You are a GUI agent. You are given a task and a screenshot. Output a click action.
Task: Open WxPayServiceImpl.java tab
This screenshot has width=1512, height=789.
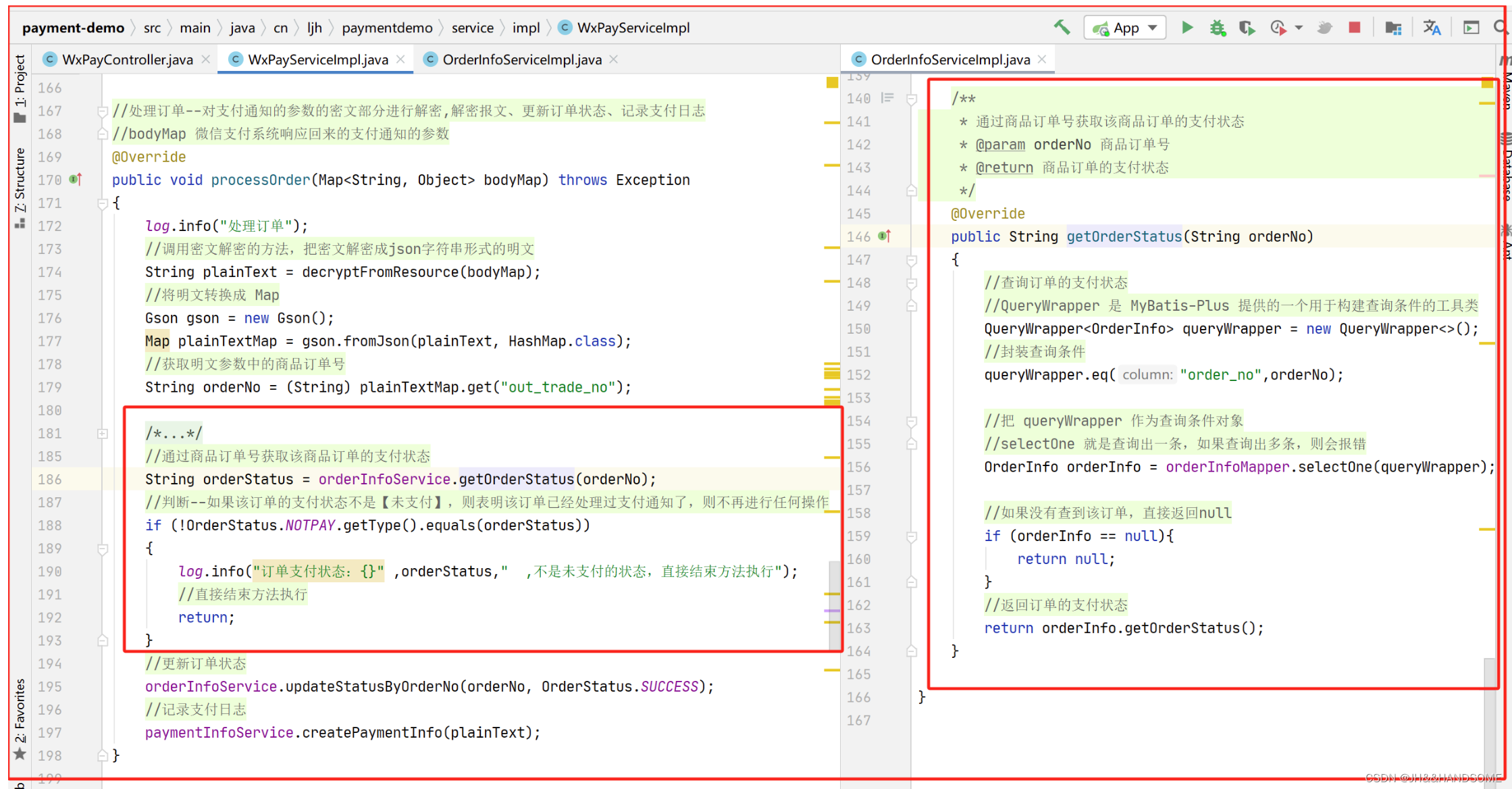coord(310,57)
